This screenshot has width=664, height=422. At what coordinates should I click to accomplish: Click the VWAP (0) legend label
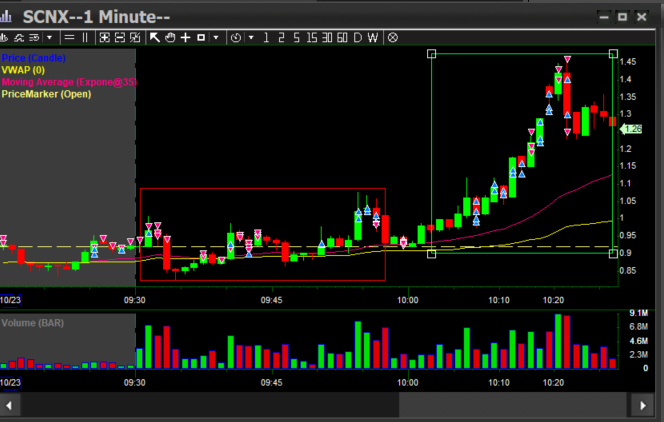23,70
